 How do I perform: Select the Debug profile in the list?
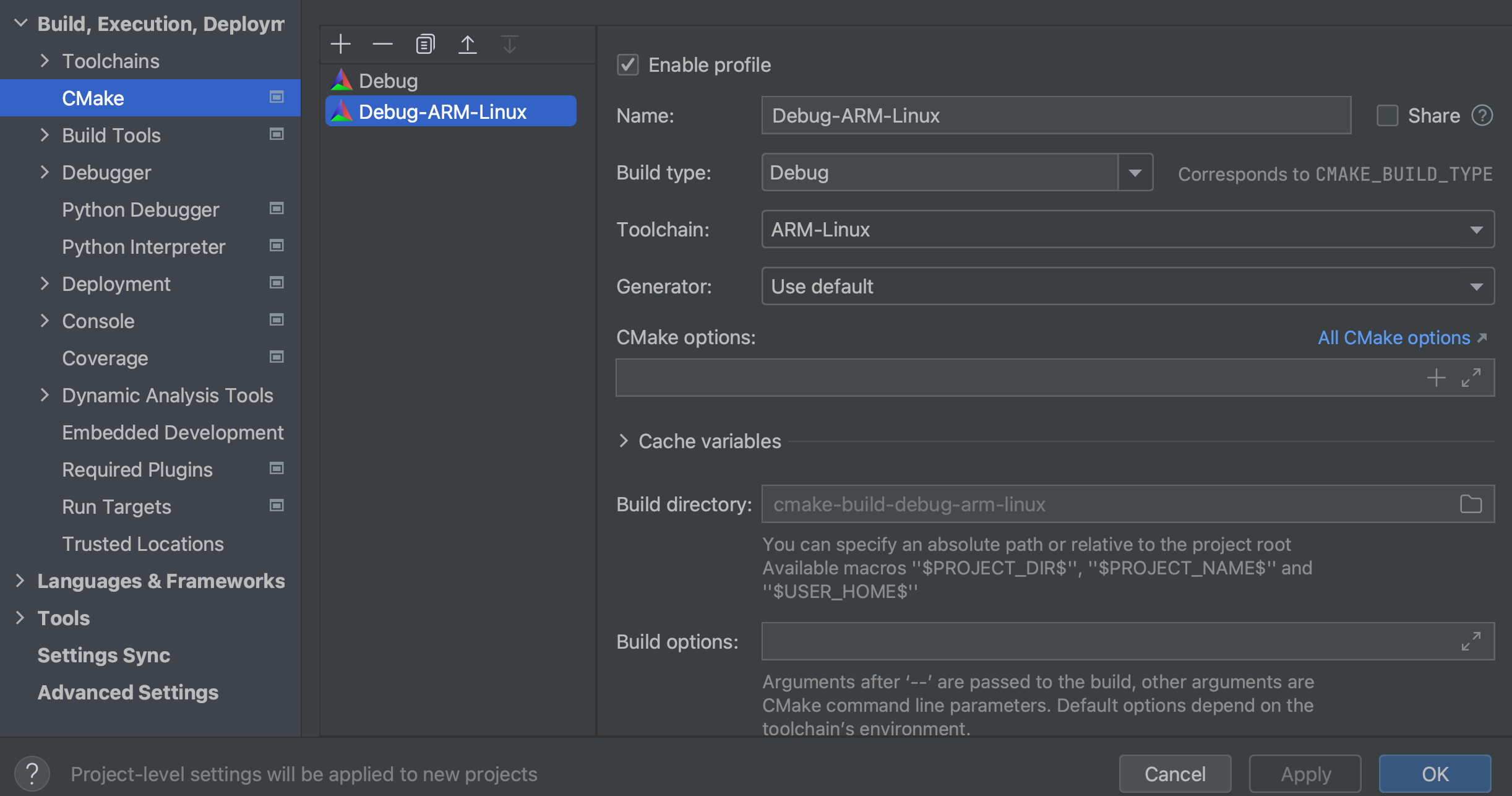[389, 81]
